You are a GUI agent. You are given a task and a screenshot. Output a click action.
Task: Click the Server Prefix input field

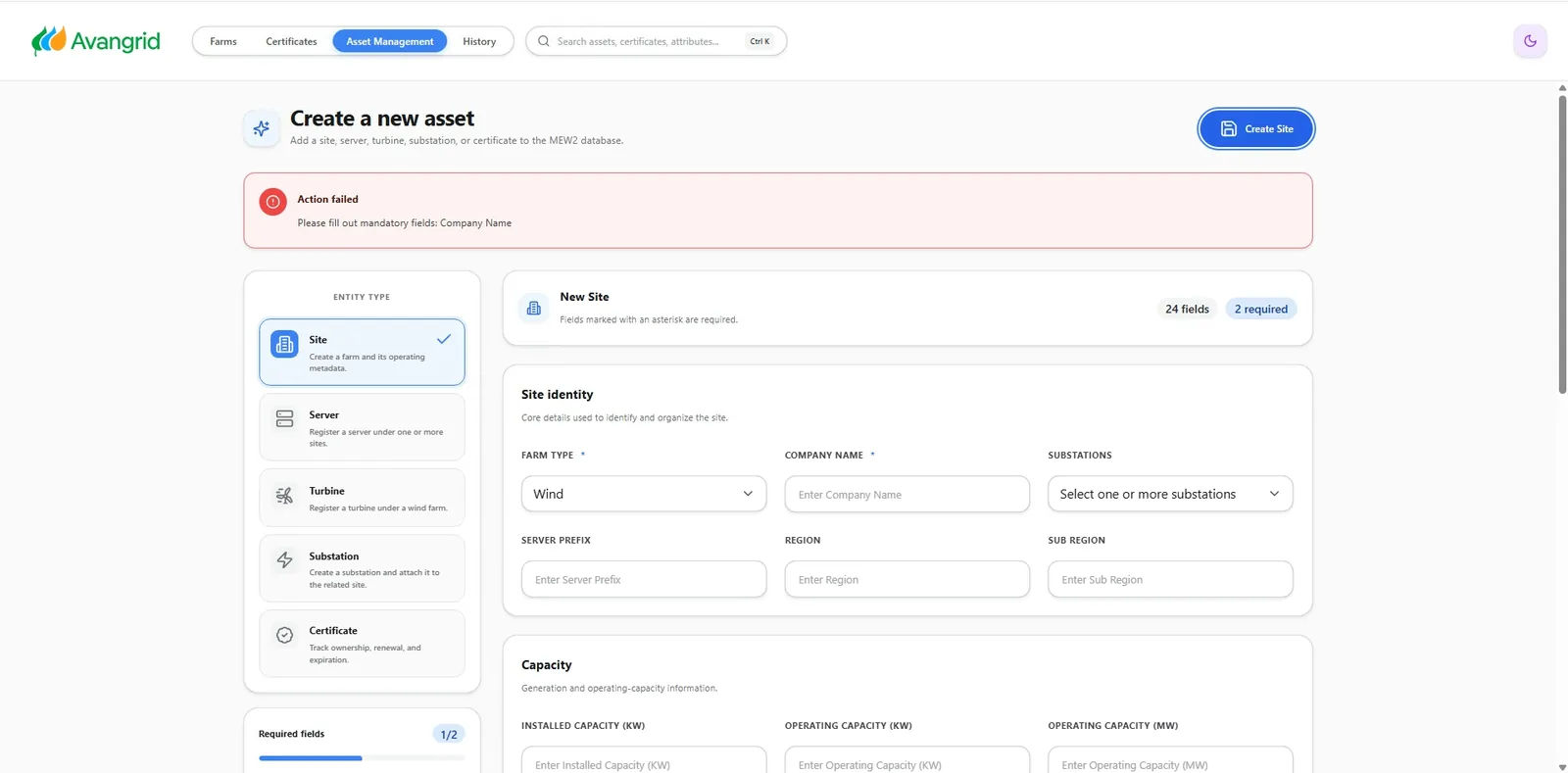[x=644, y=579]
